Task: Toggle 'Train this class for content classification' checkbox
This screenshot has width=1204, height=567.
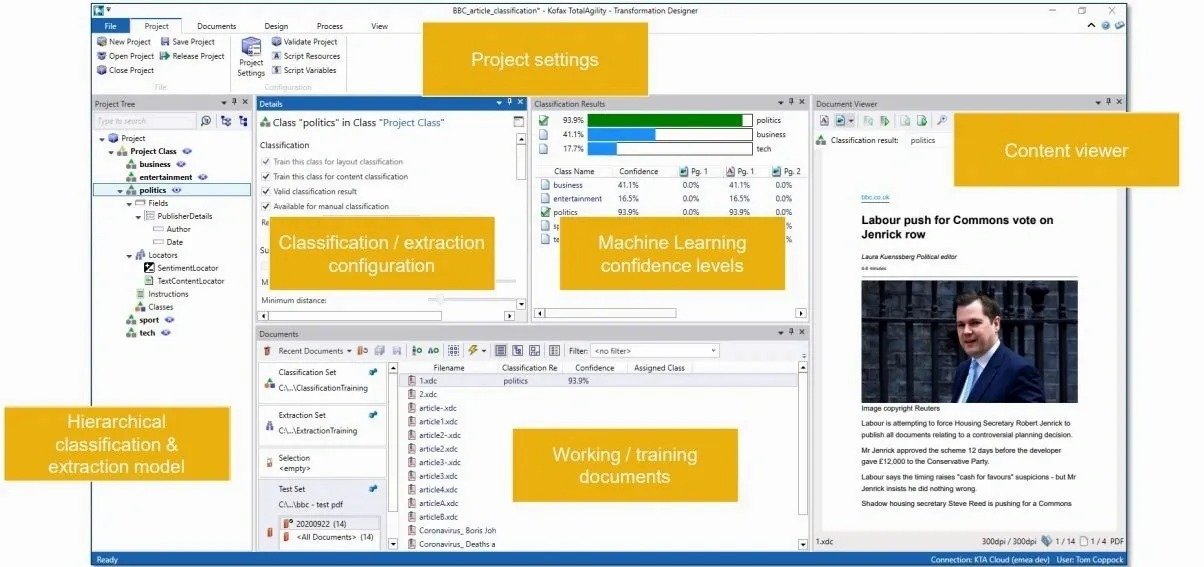Action: 265,177
